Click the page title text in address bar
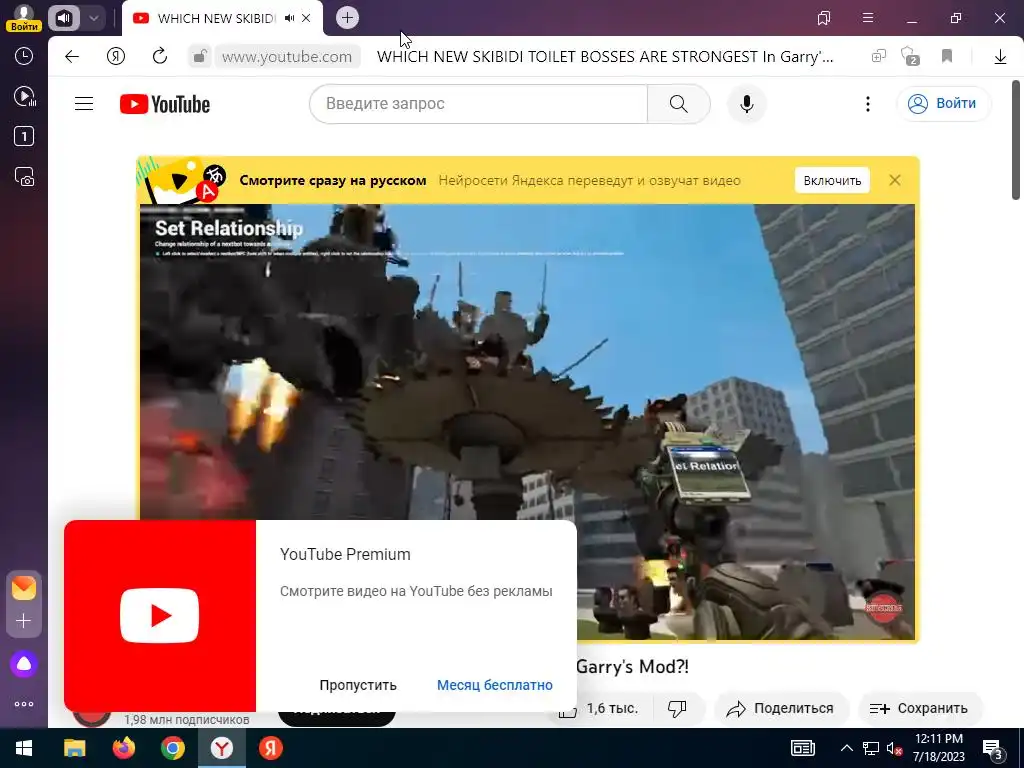 point(605,57)
